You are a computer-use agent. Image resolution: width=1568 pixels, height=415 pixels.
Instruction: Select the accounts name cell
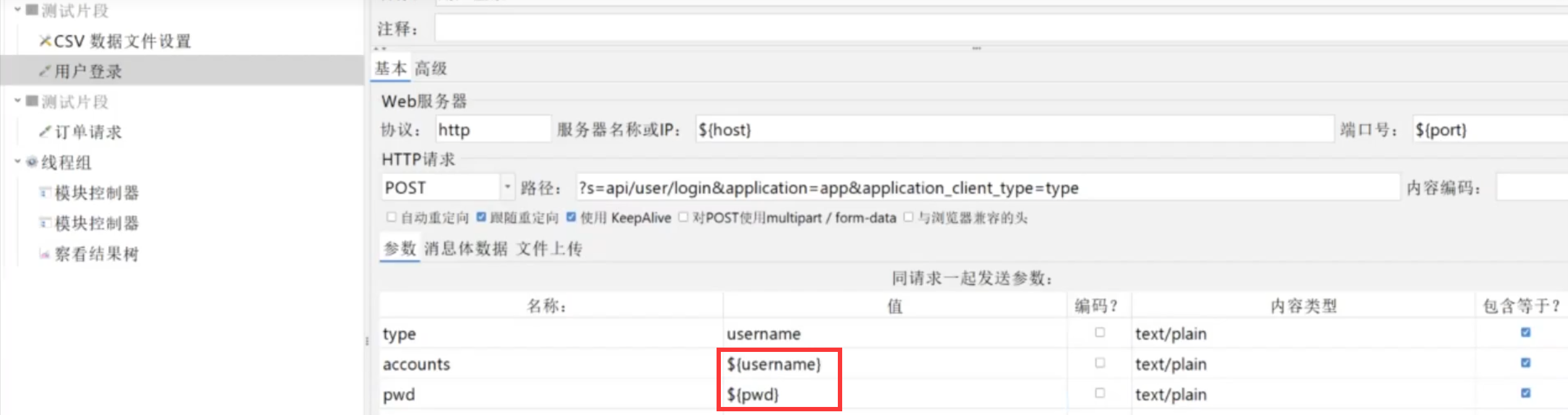(x=551, y=364)
